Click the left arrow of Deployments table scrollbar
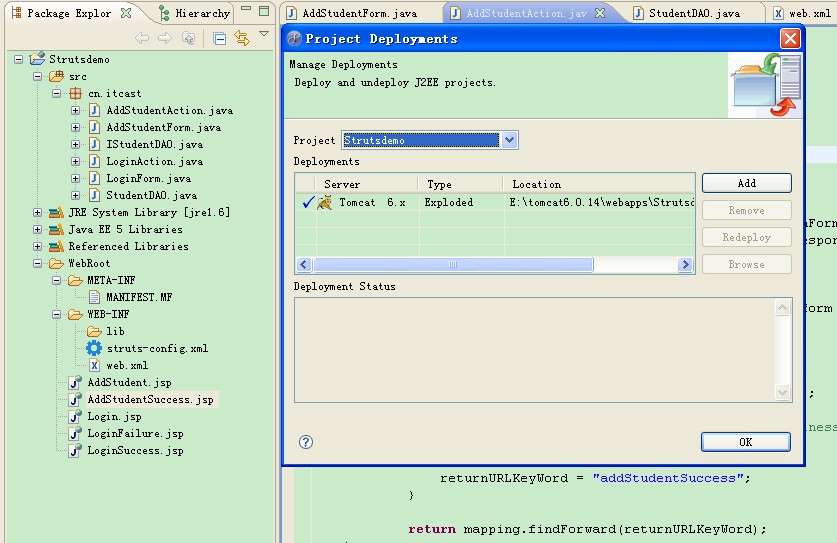Image resolution: width=837 pixels, height=543 pixels. click(304, 264)
